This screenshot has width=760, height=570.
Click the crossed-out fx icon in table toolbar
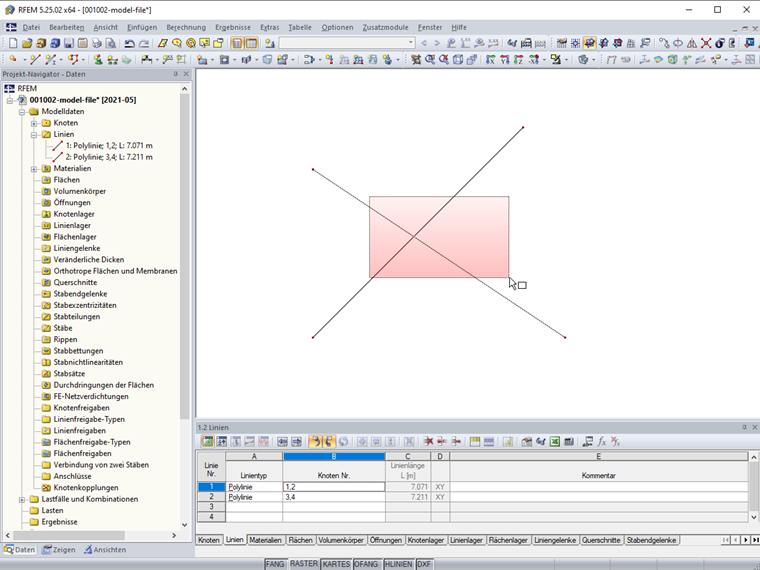[616, 442]
